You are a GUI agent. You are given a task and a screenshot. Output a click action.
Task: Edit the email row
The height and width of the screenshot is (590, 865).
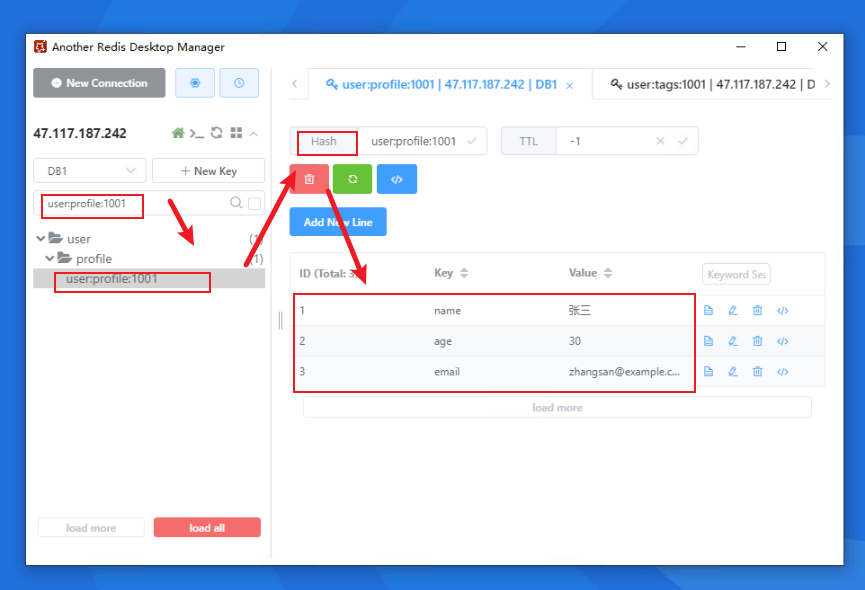click(x=733, y=372)
